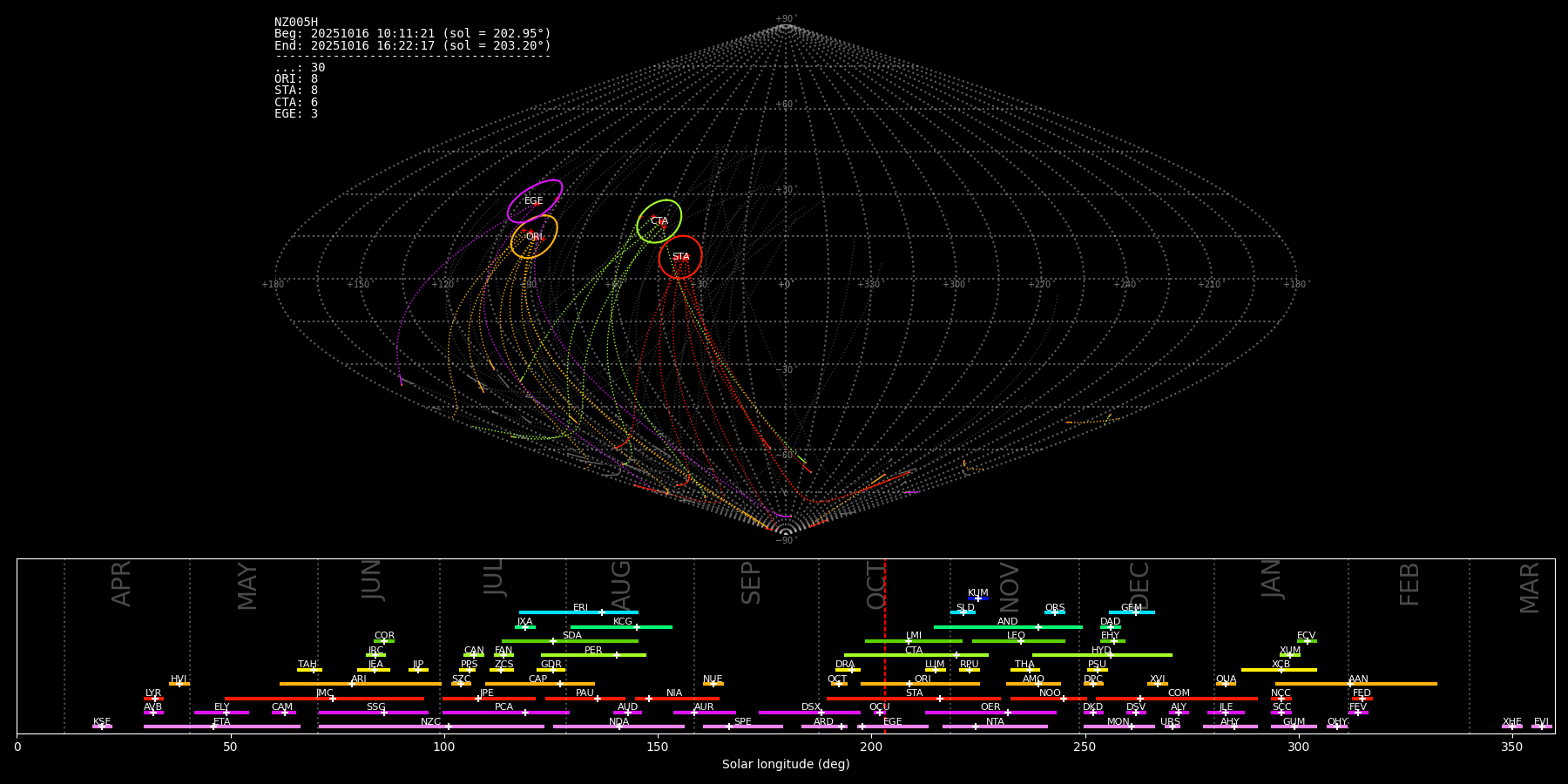The width and height of the screenshot is (1568, 784).
Task: Click the SDA shower bar in the timeline
Action: coord(571,641)
